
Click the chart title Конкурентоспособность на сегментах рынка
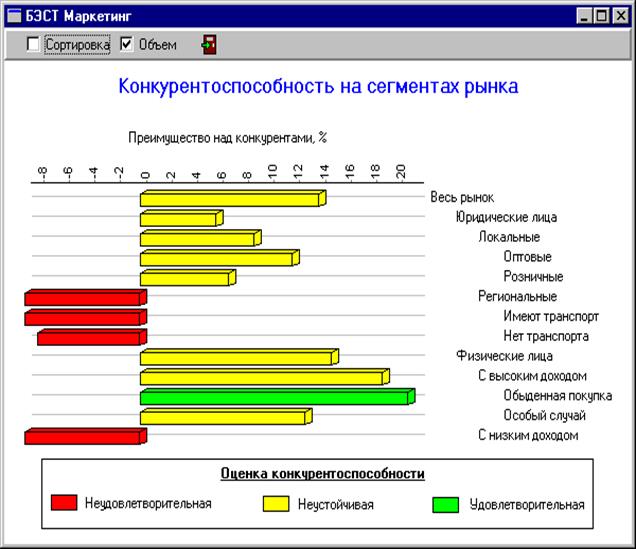pos(318,87)
